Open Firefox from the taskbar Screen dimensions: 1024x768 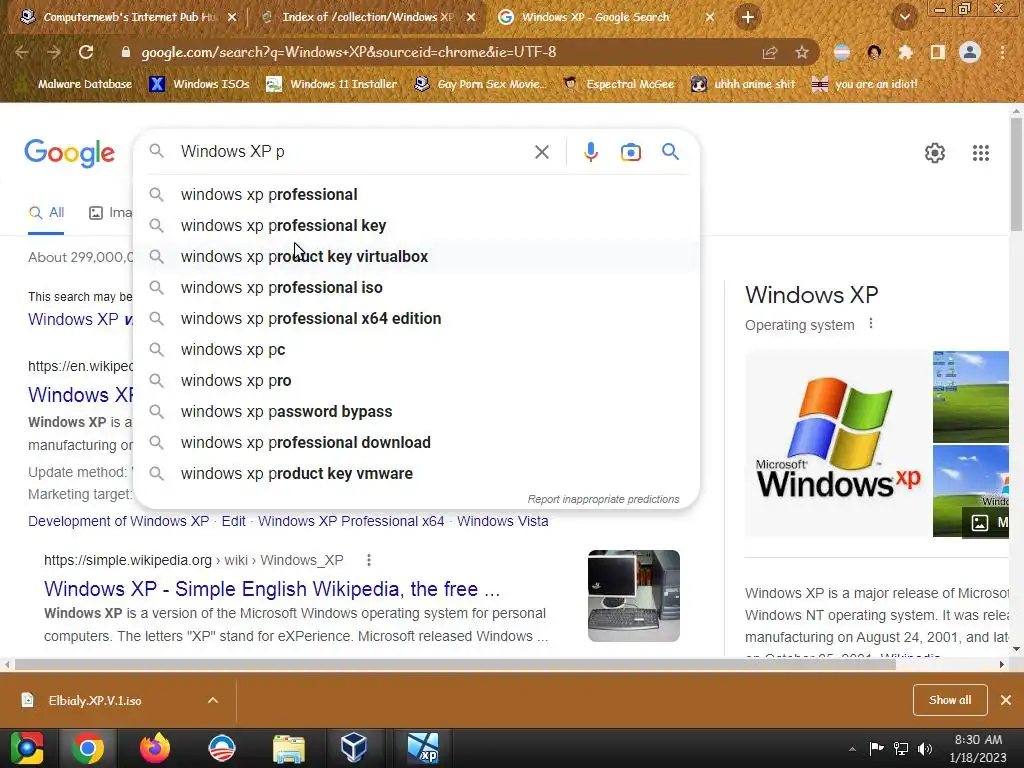coord(155,748)
